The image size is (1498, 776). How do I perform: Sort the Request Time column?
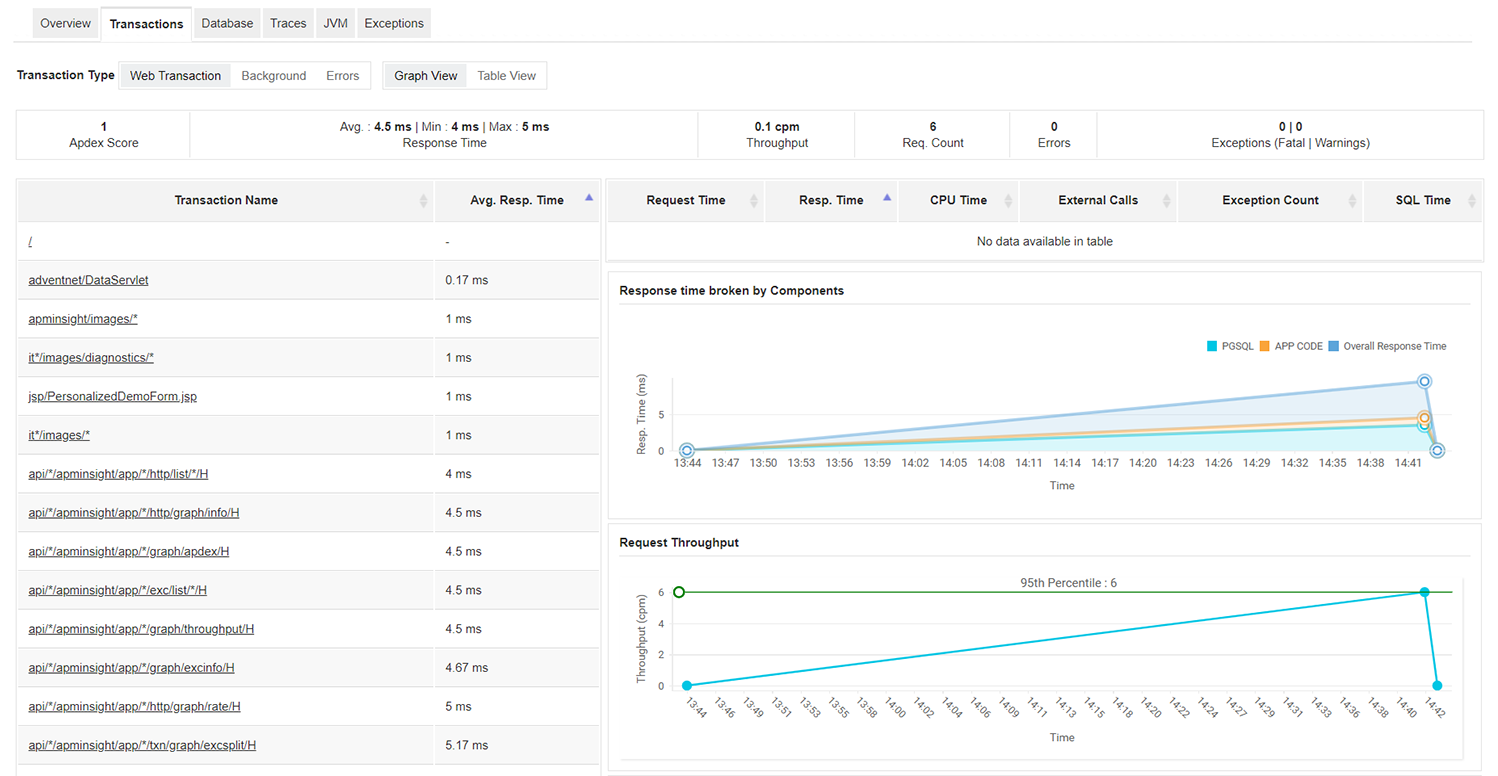(x=754, y=201)
